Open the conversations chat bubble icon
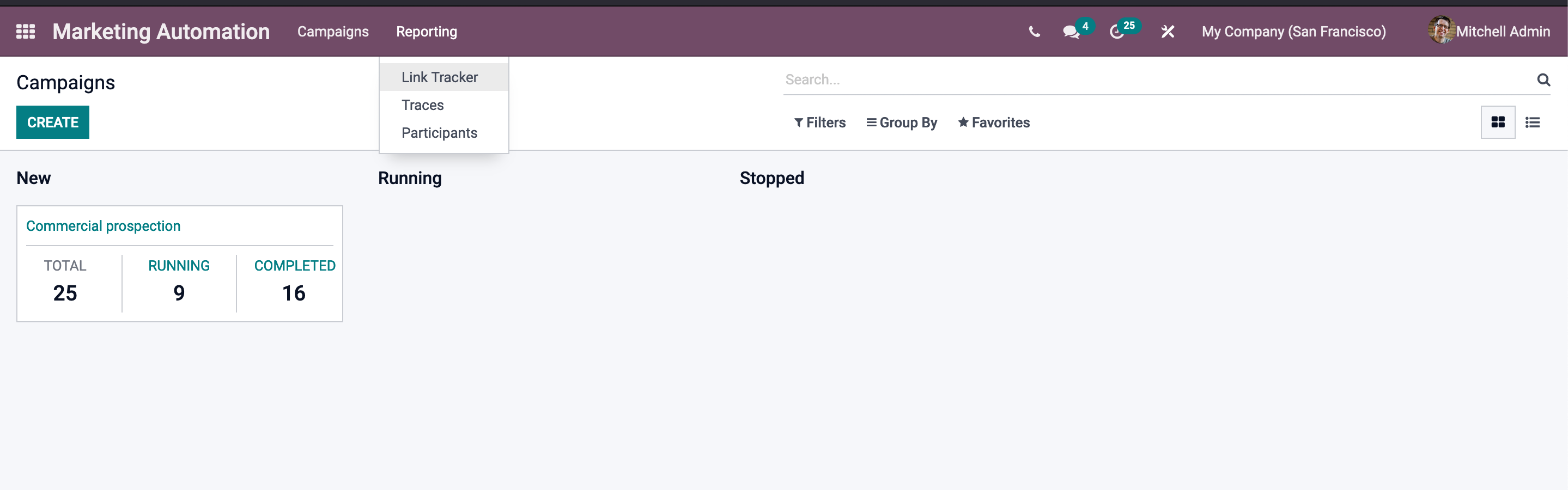The width and height of the screenshot is (1568, 490). point(1071,32)
